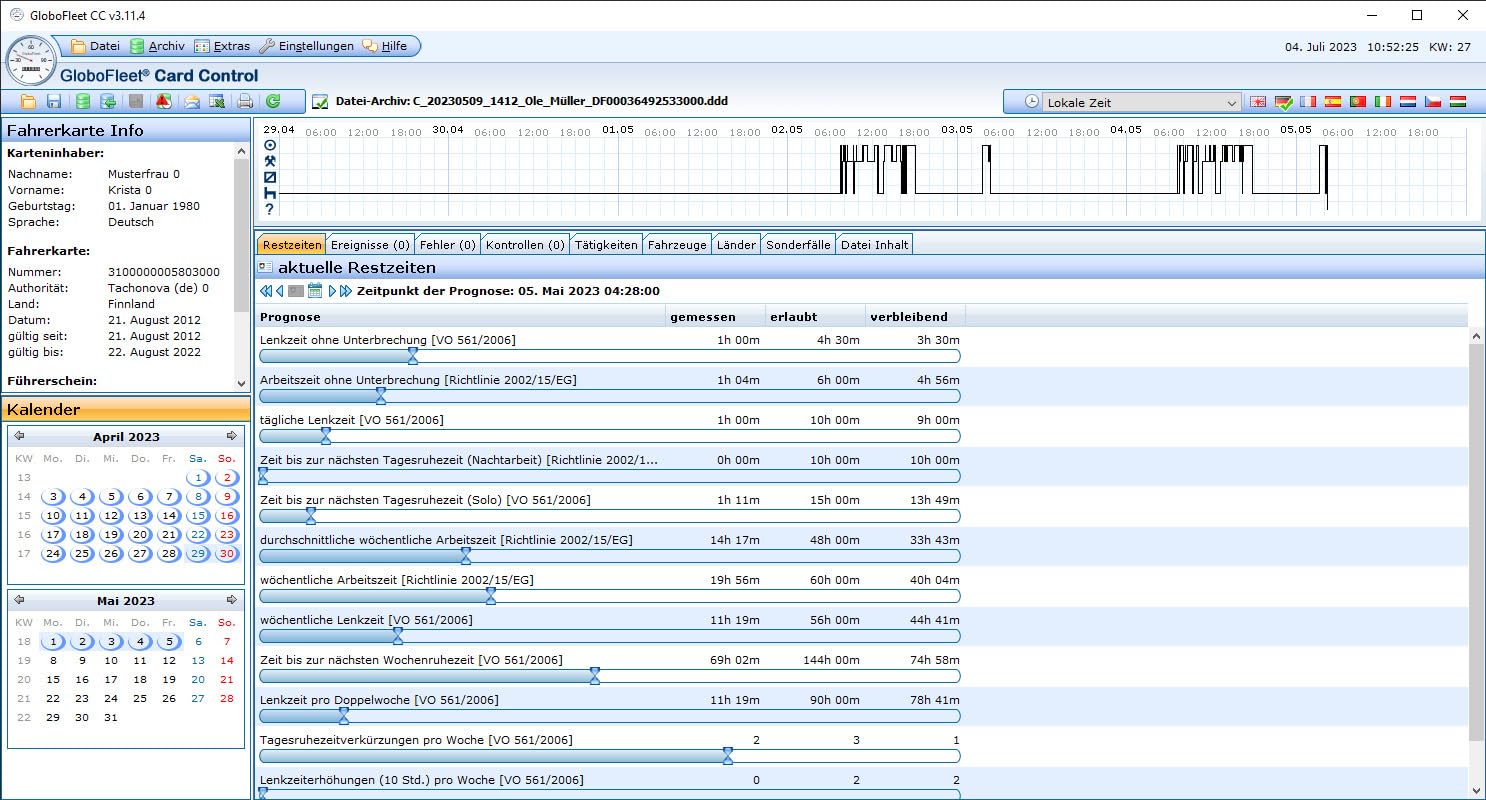Image resolution: width=1486 pixels, height=800 pixels.
Task: Click the Fahrerkarte Info panel scrollbar down arrow
Action: pos(241,383)
